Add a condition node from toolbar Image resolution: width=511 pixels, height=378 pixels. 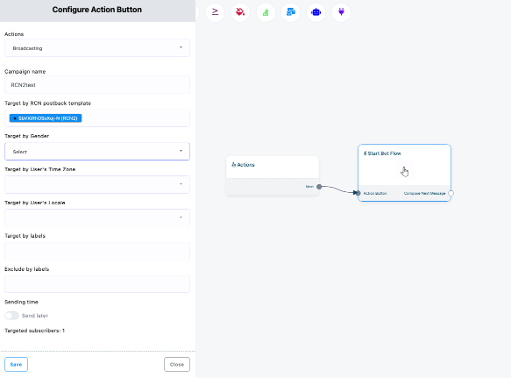(215, 12)
